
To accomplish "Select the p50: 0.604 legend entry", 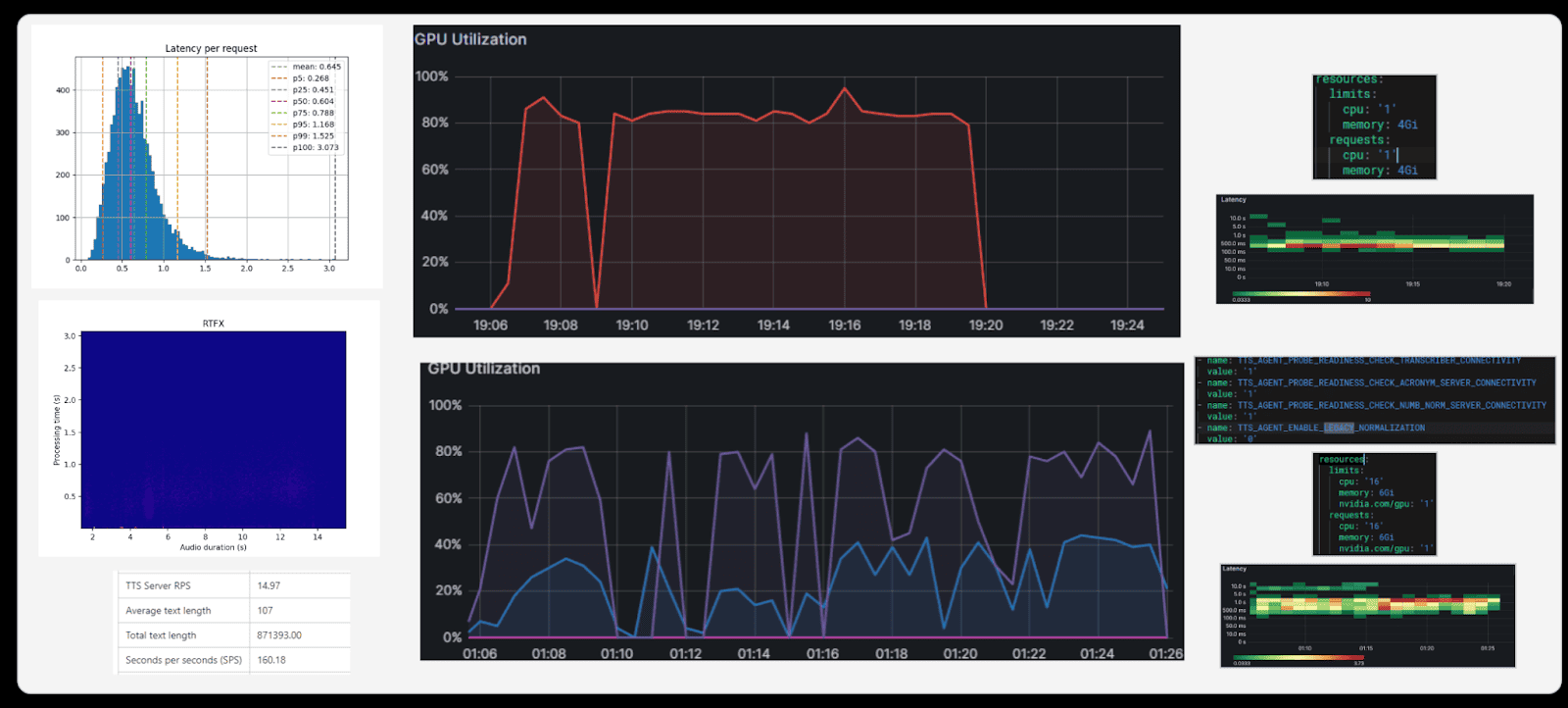I will point(312,101).
